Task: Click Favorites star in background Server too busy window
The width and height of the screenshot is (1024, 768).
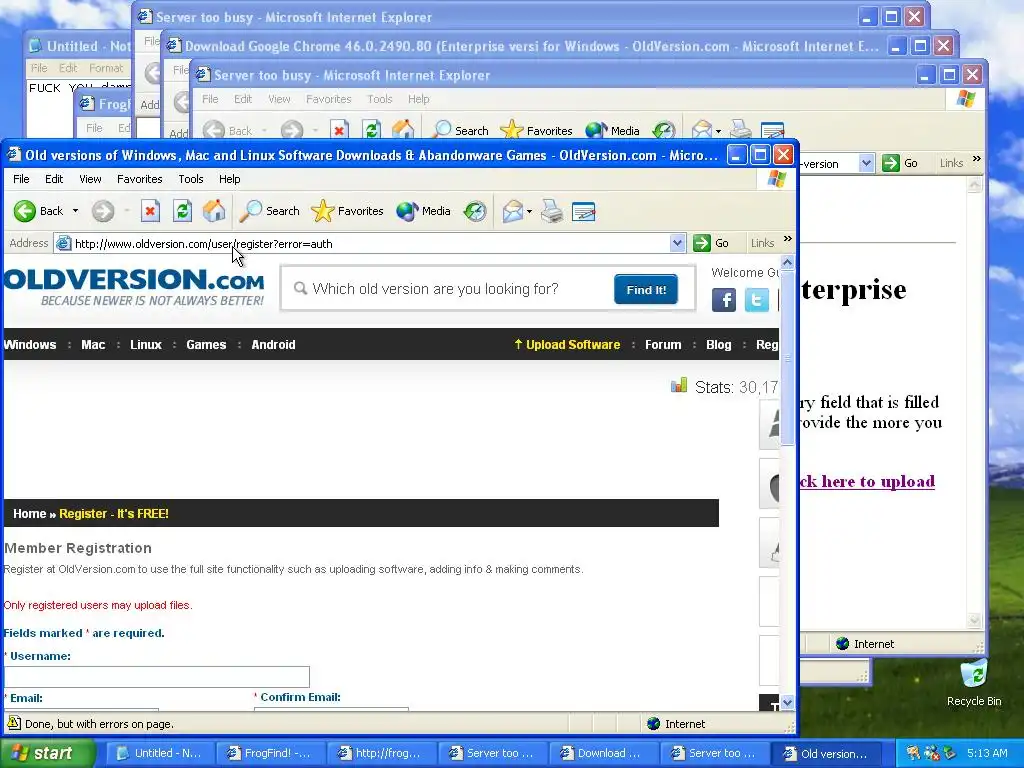Action: (511, 129)
